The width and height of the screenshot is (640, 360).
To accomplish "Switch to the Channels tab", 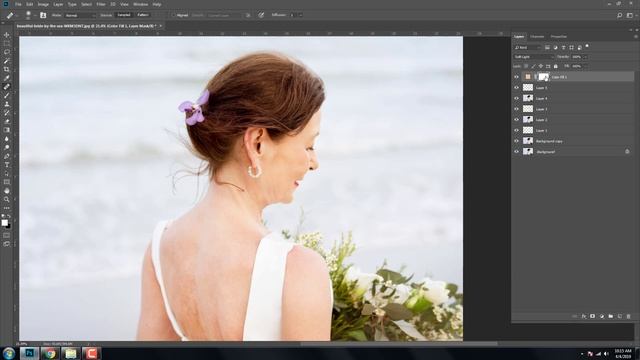I will tap(537, 36).
